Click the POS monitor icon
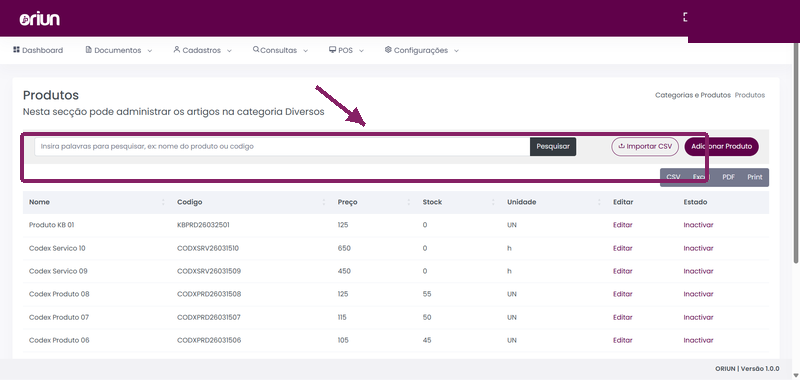This screenshot has height=380, width=800. click(x=333, y=50)
